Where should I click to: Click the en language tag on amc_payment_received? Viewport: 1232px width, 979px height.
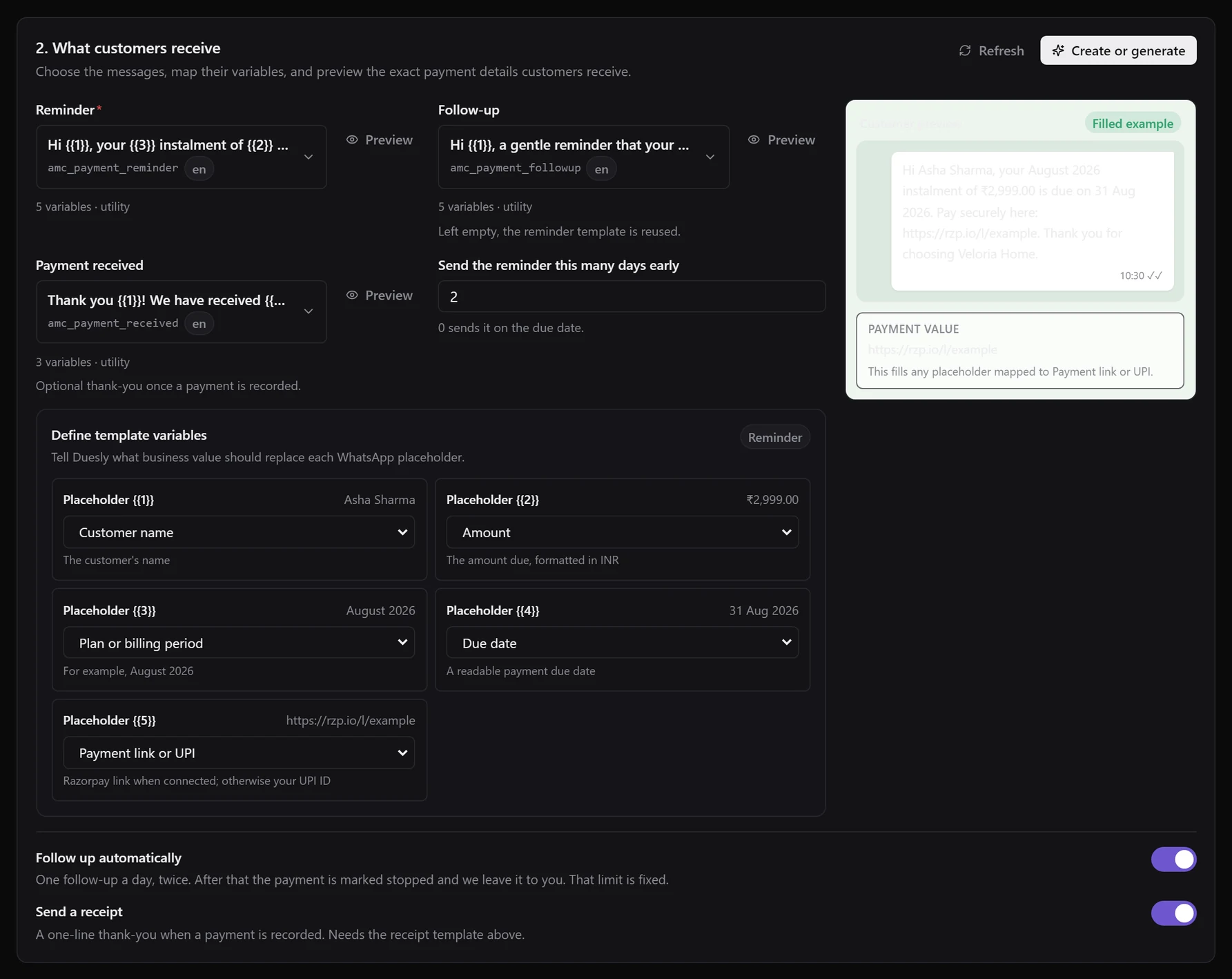[199, 324]
